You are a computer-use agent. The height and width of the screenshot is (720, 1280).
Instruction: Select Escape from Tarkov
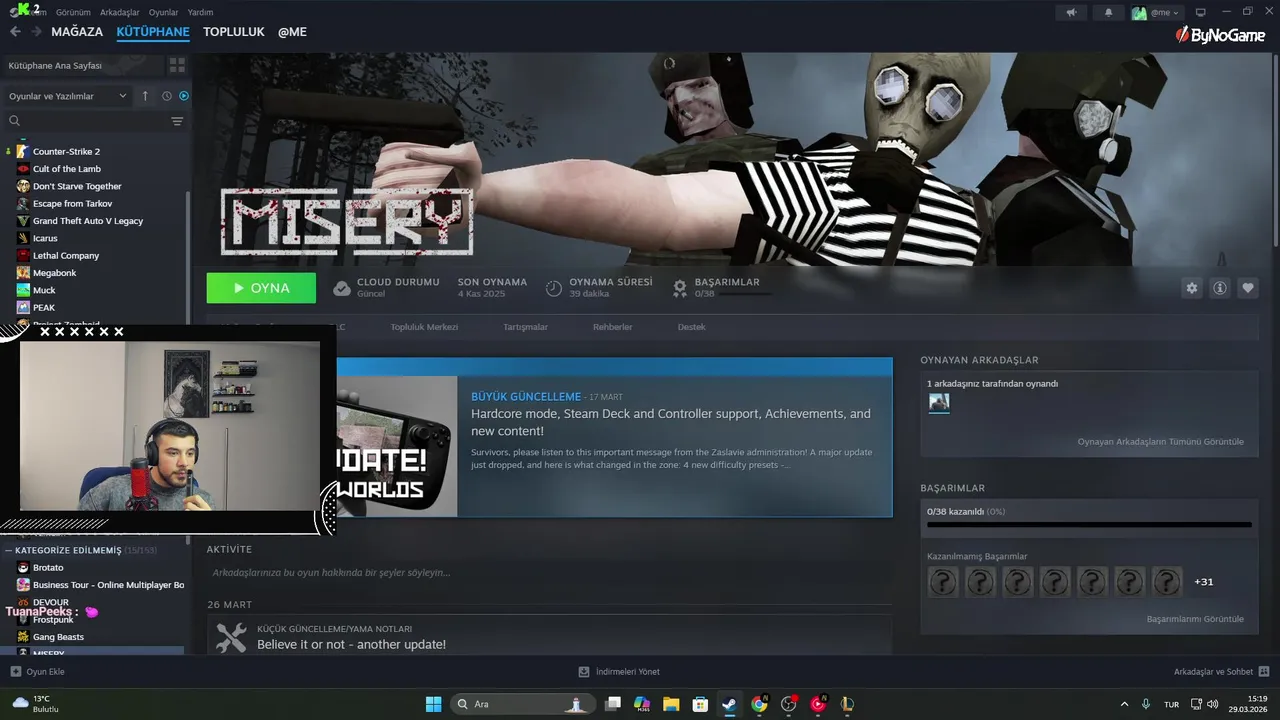(72, 203)
